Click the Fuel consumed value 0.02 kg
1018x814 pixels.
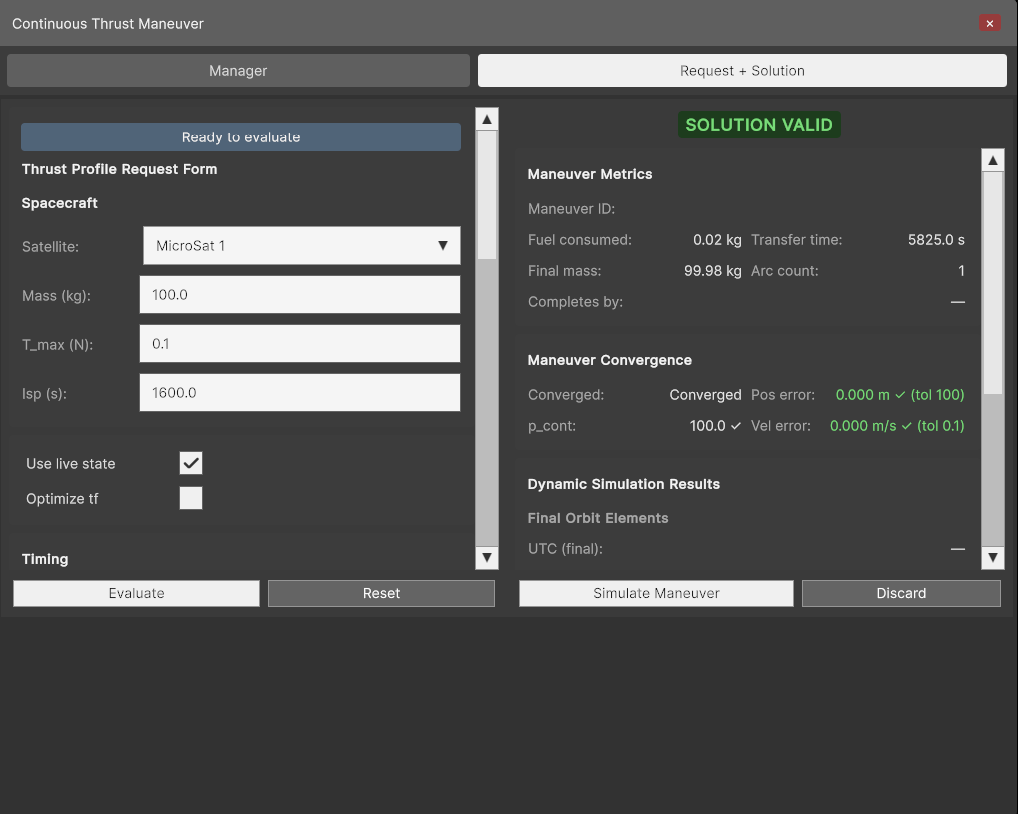pyautogui.click(x=717, y=240)
